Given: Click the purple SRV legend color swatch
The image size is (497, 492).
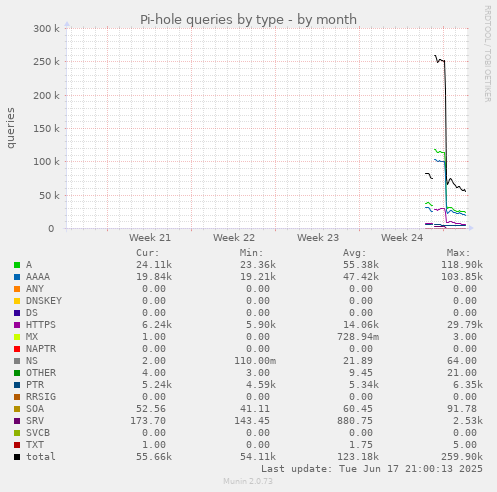Looking at the screenshot, I should click(17, 421).
